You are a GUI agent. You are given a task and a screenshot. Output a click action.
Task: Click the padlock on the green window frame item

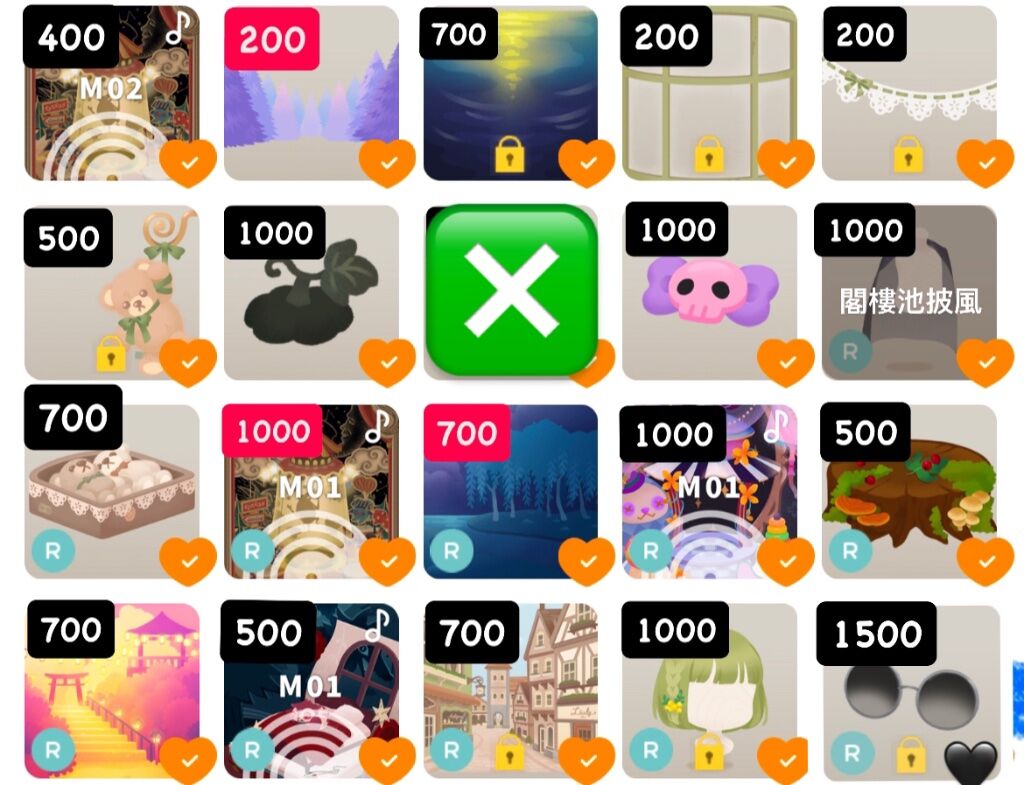[x=709, y=154]
